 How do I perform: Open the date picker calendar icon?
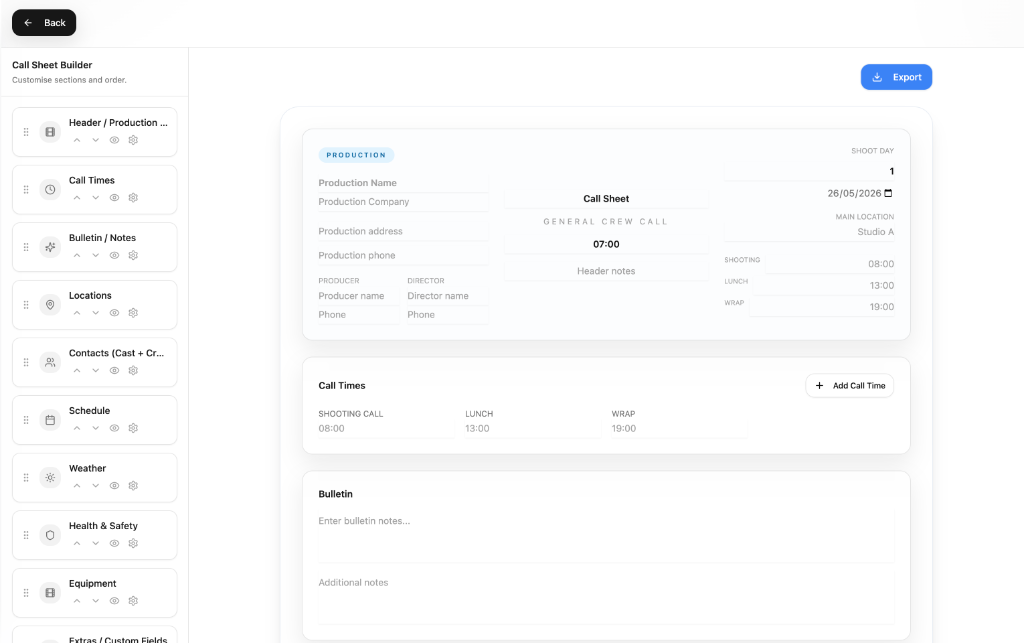888,193
